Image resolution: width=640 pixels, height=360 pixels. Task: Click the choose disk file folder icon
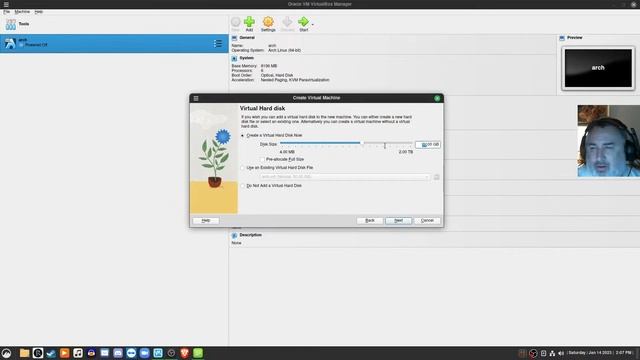(436, 177)
